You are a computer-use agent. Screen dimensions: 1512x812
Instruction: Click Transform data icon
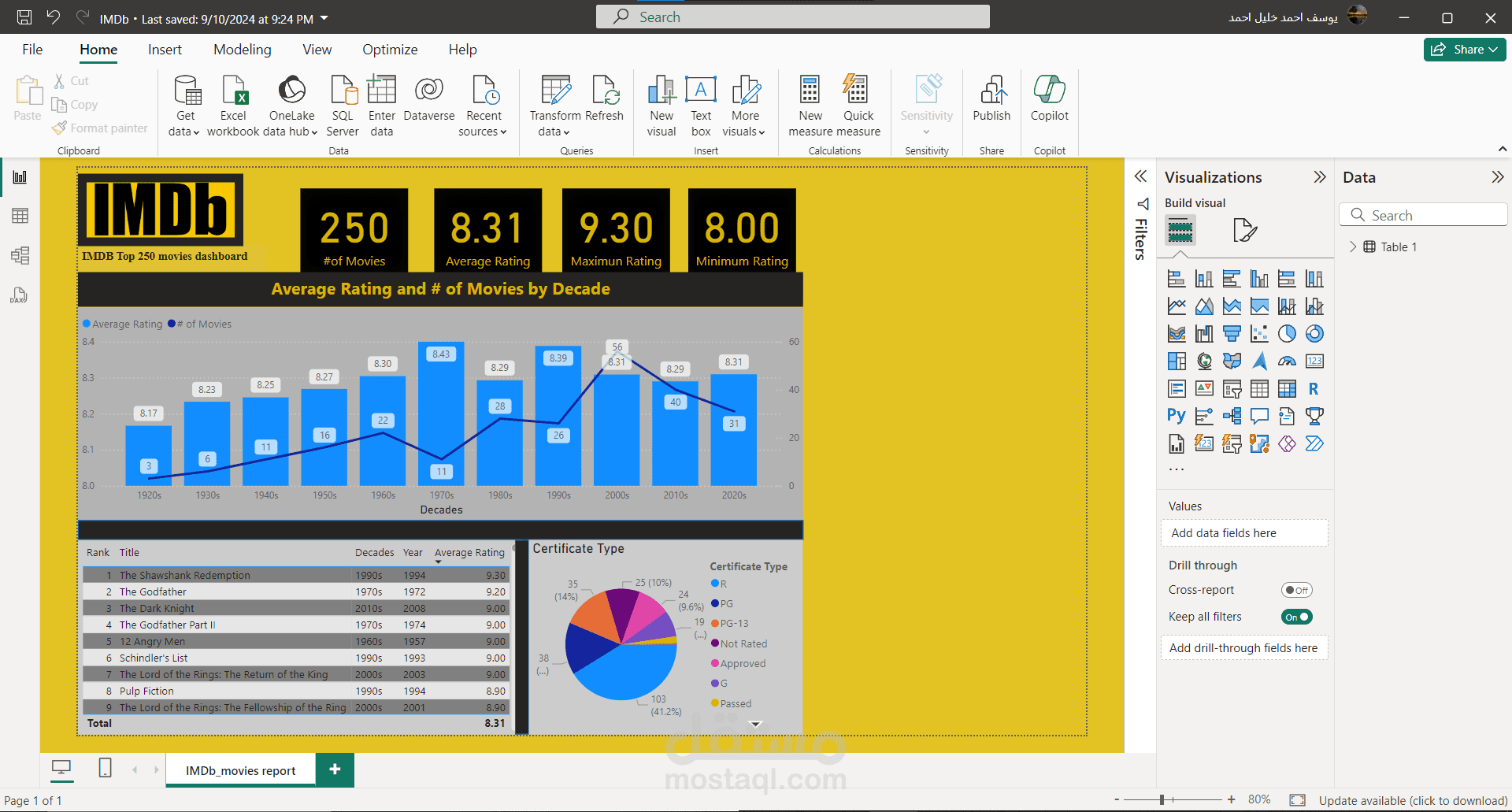click(556, 91)
